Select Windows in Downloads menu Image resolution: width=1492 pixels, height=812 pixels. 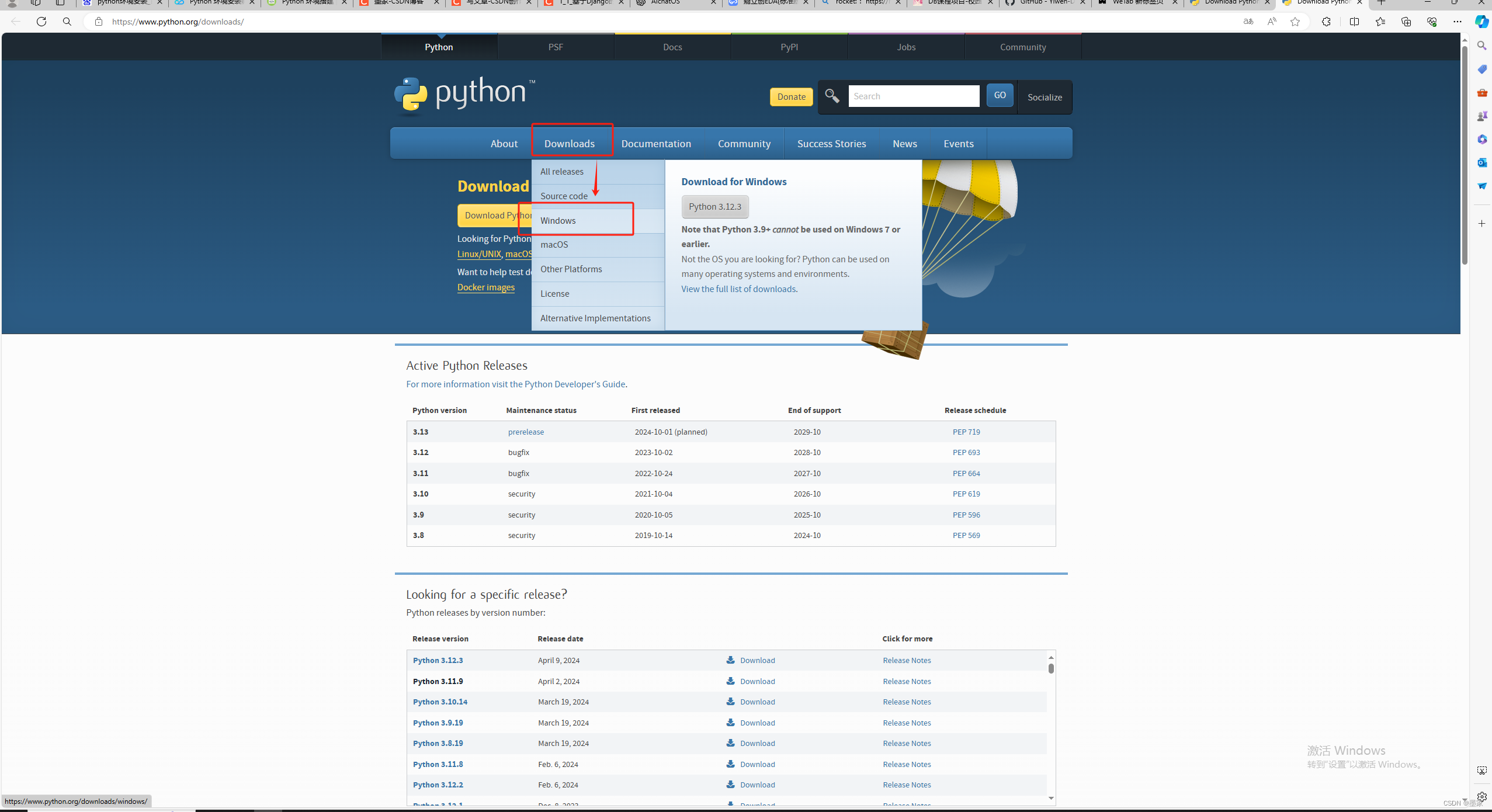(558, 220)
